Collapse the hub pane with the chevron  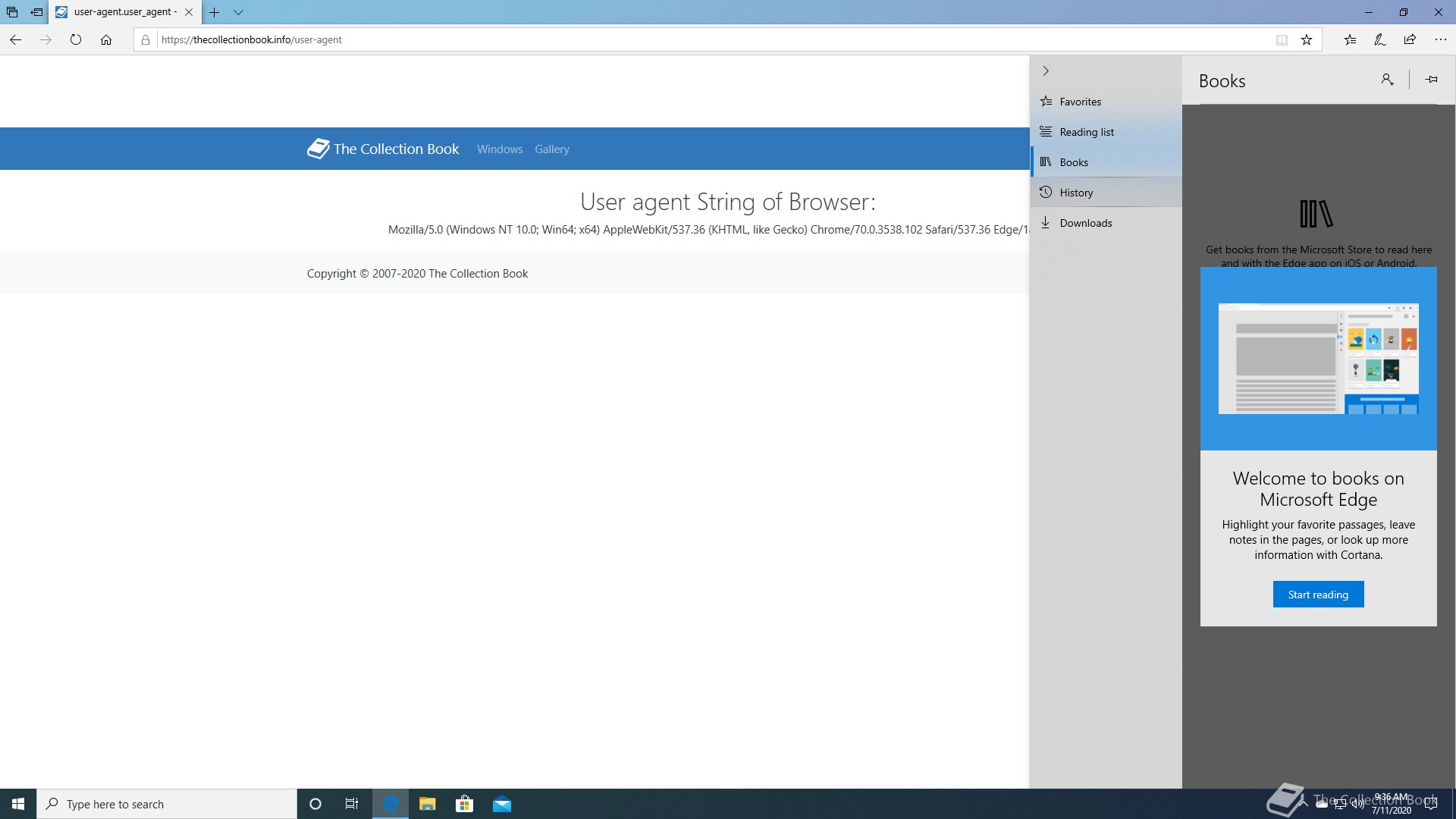(x=1046, y=71)
